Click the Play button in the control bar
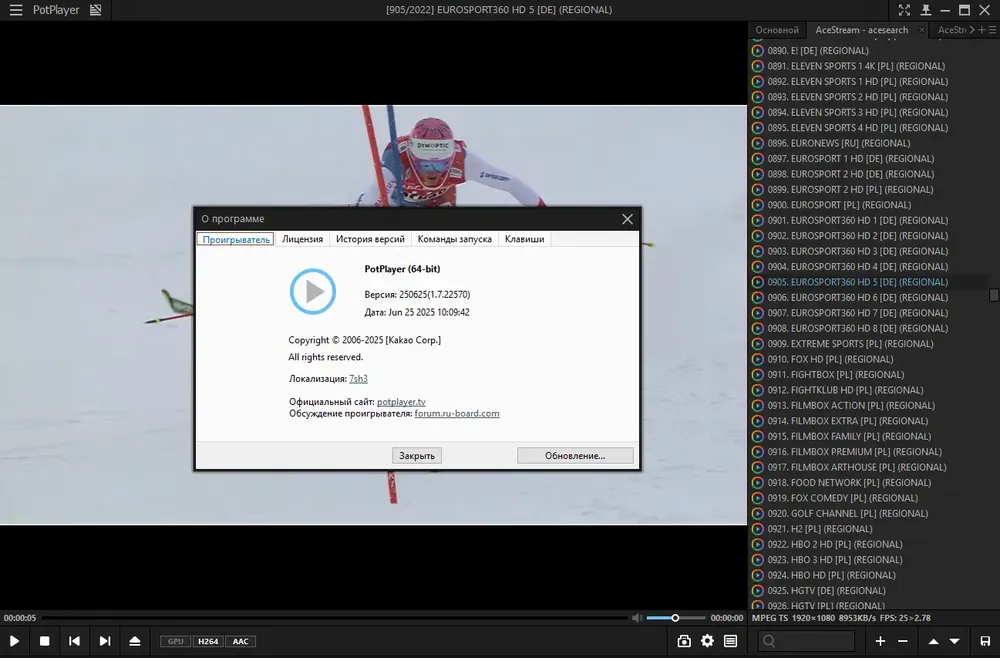This screenshot has height=658, width=1000. pyautogui.click(x=14, y=641)
